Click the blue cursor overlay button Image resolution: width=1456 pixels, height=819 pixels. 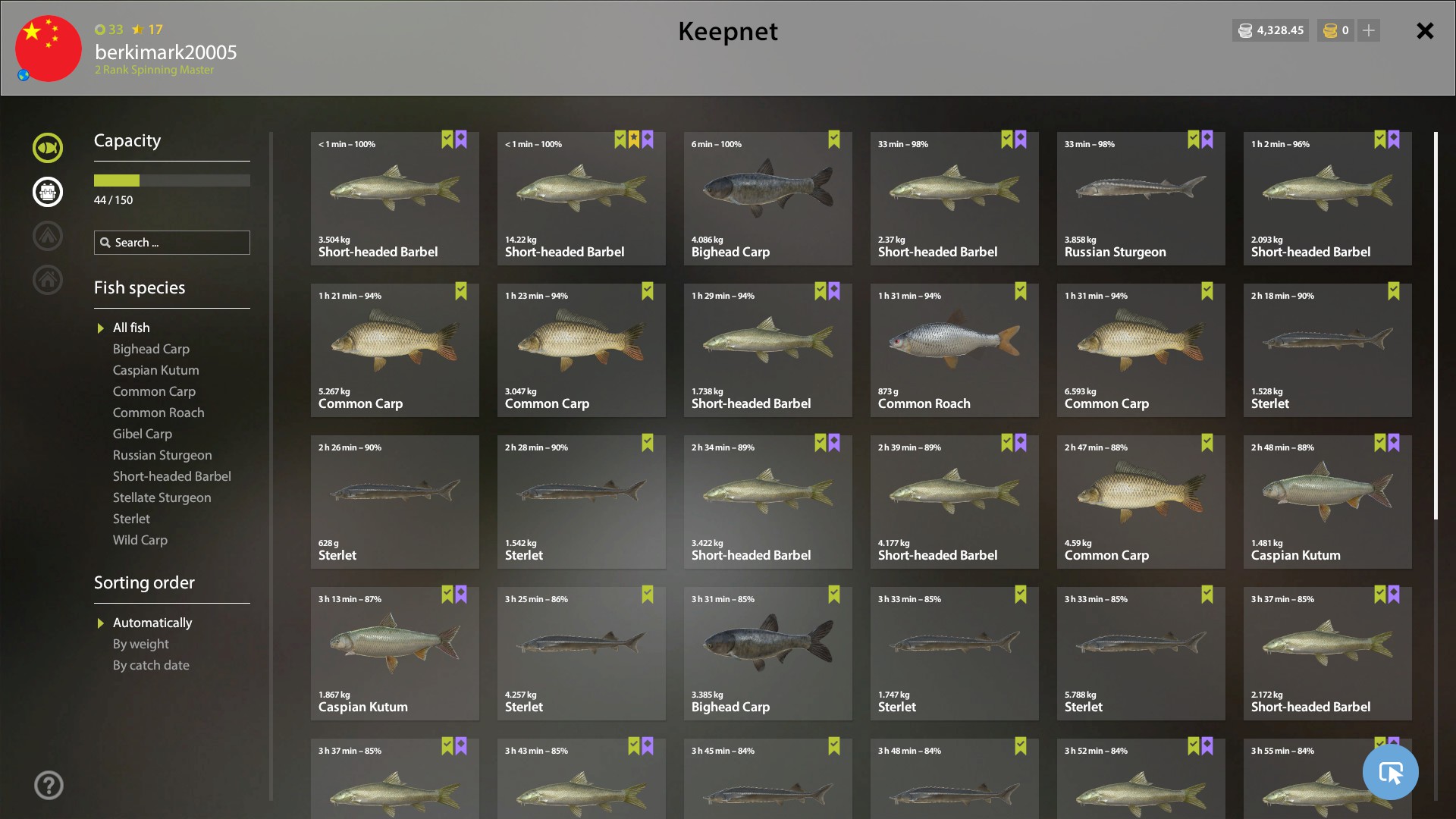pos(1390,772)
